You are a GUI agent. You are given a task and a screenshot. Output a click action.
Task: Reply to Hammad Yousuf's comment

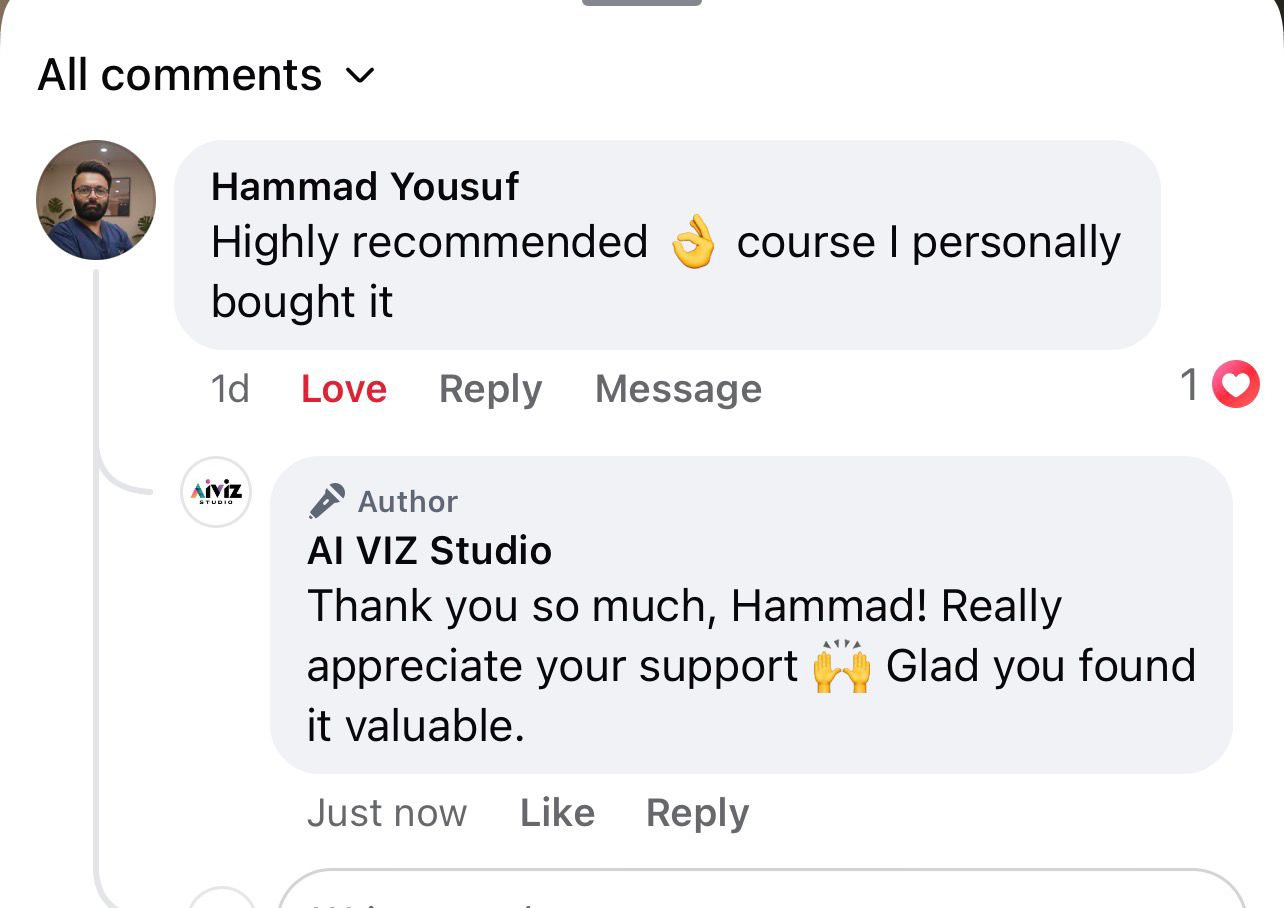click(490, 389)
